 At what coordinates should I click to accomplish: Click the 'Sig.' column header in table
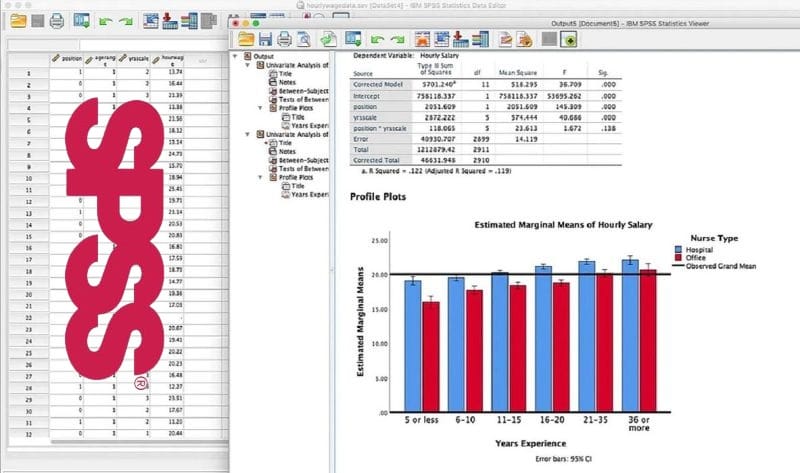tap(603, 73)
